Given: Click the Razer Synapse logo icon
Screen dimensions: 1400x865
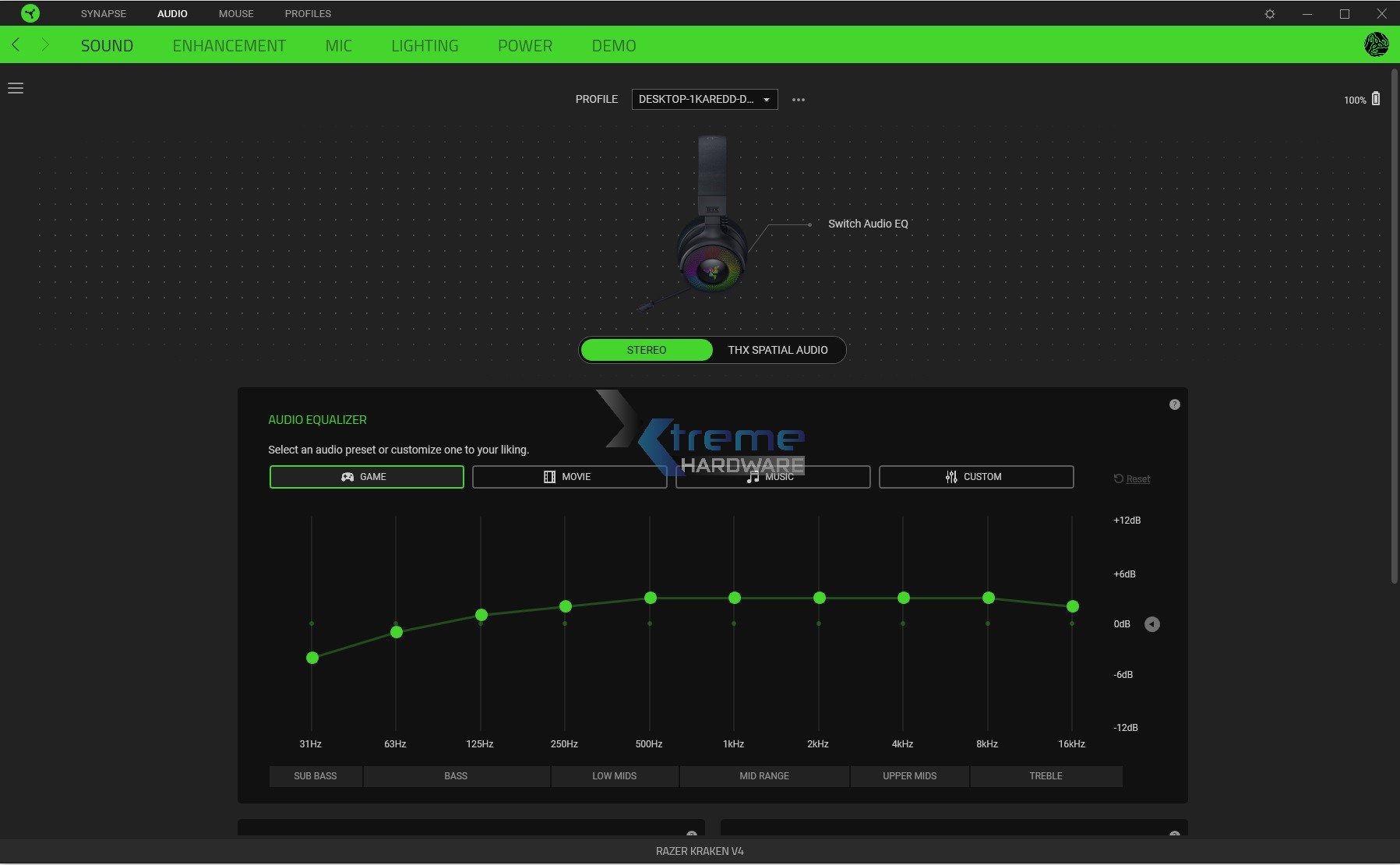Looking at the screenshot, I should (29, 12).
